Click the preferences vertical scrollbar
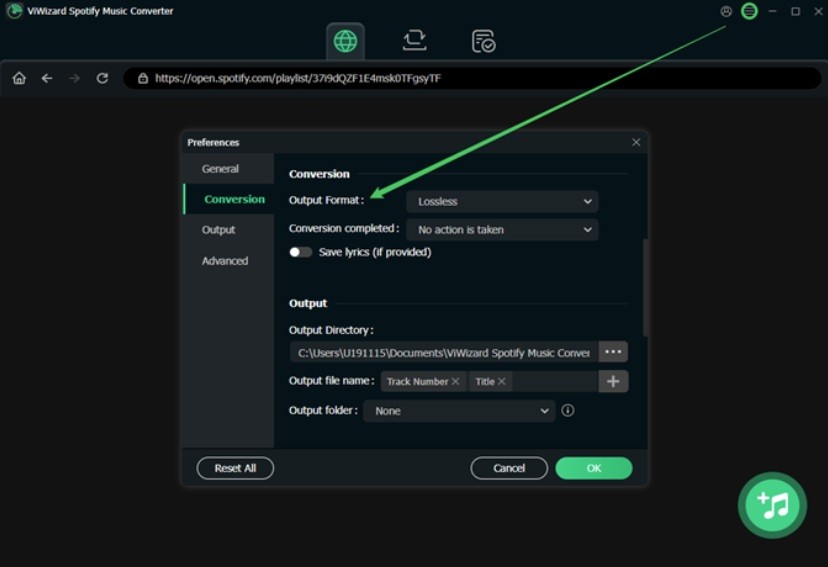The height and width of the screenshot is (567, 828). point(645,288)
